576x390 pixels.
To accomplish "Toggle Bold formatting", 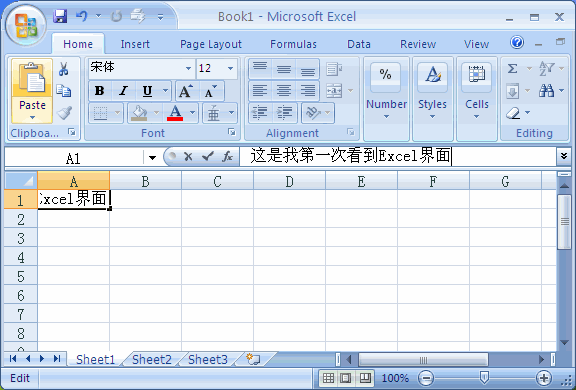I will [100, 91].
